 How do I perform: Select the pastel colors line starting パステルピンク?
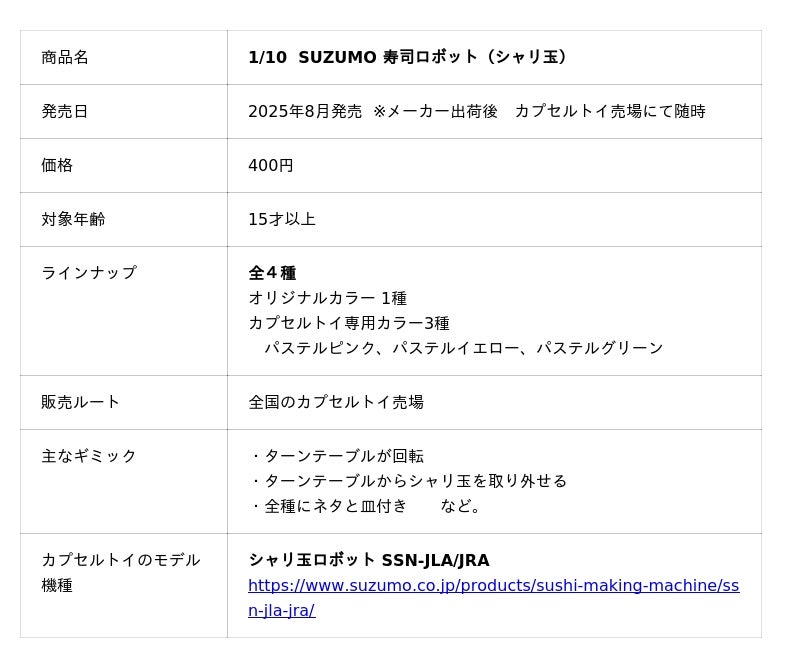463,348
